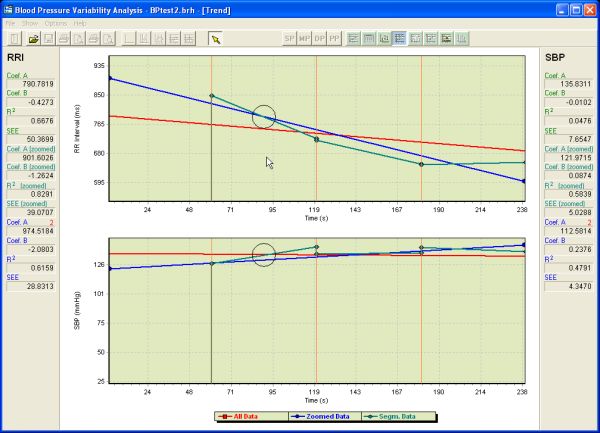Toggle the SP signal button
Image resolution: width=600 pixels, height=433 pixels.
tap(290, 39)
